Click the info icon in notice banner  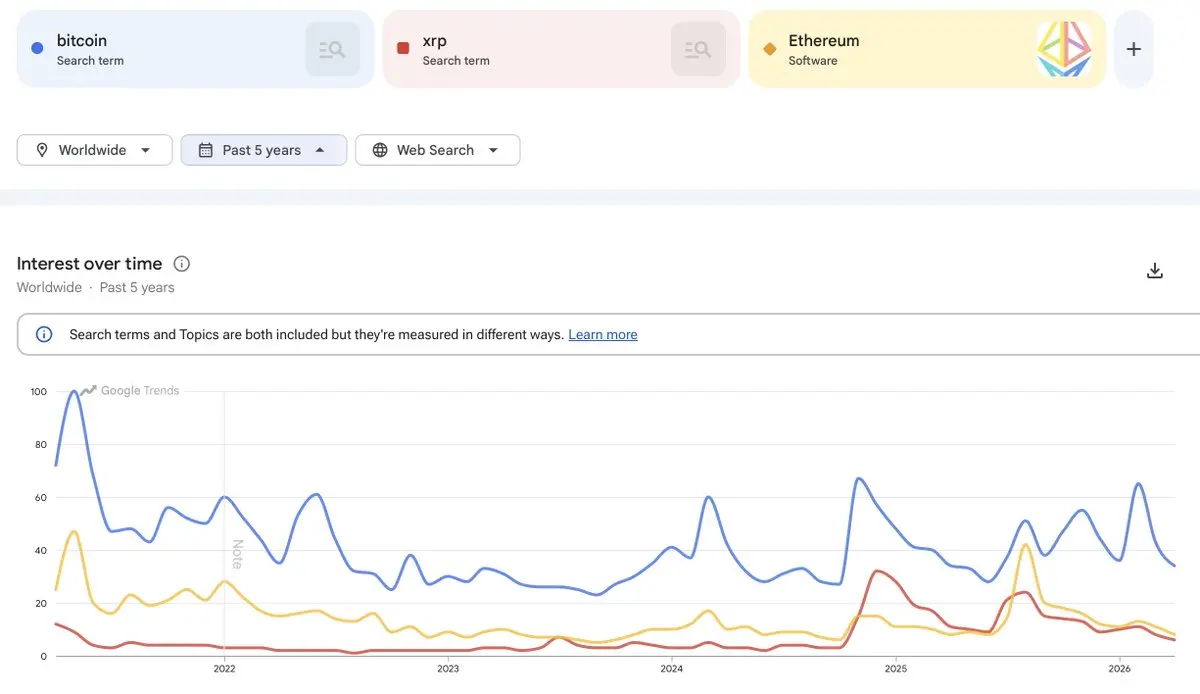(44, 335)
